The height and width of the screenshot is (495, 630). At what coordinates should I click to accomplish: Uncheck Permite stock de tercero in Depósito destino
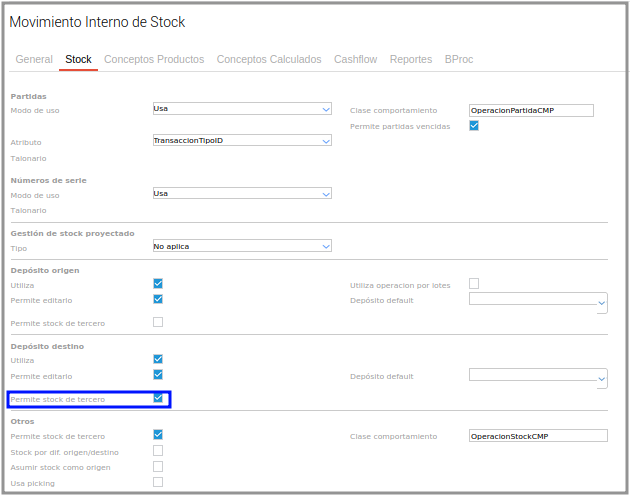[158, 398]
